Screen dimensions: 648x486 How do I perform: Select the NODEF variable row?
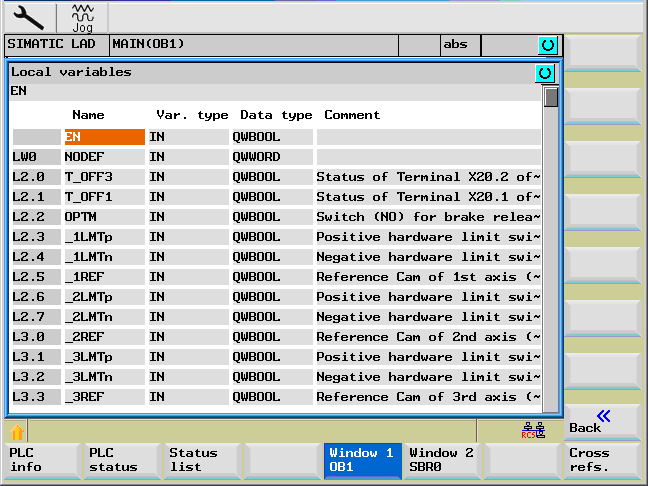pyautogui.click(x=276, y=157)
